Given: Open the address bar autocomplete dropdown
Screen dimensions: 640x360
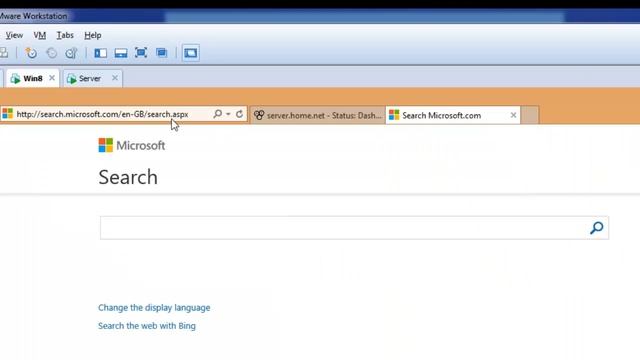Looking at the screenshot, I should (x=228, y=114).
